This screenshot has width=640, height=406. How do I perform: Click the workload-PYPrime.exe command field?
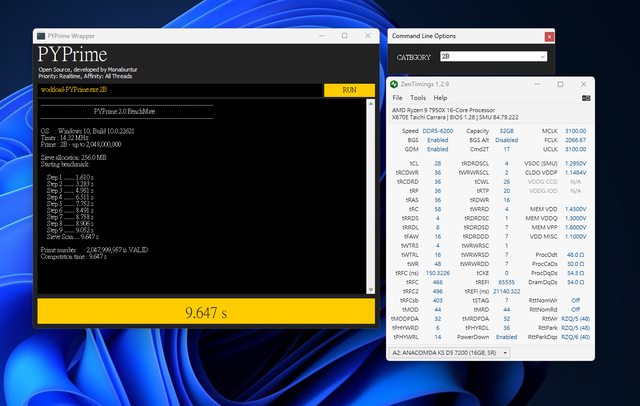pos(180,90)
